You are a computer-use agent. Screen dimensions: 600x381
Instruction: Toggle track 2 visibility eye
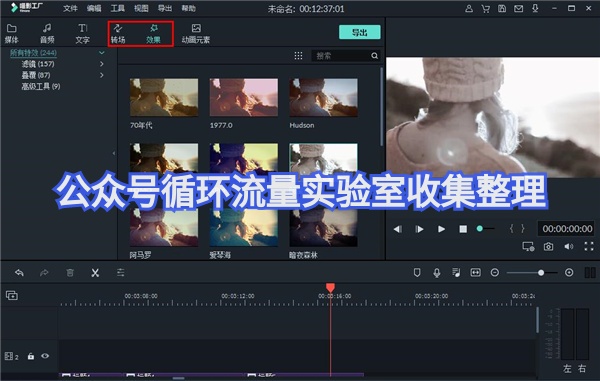tap(45, 356)
